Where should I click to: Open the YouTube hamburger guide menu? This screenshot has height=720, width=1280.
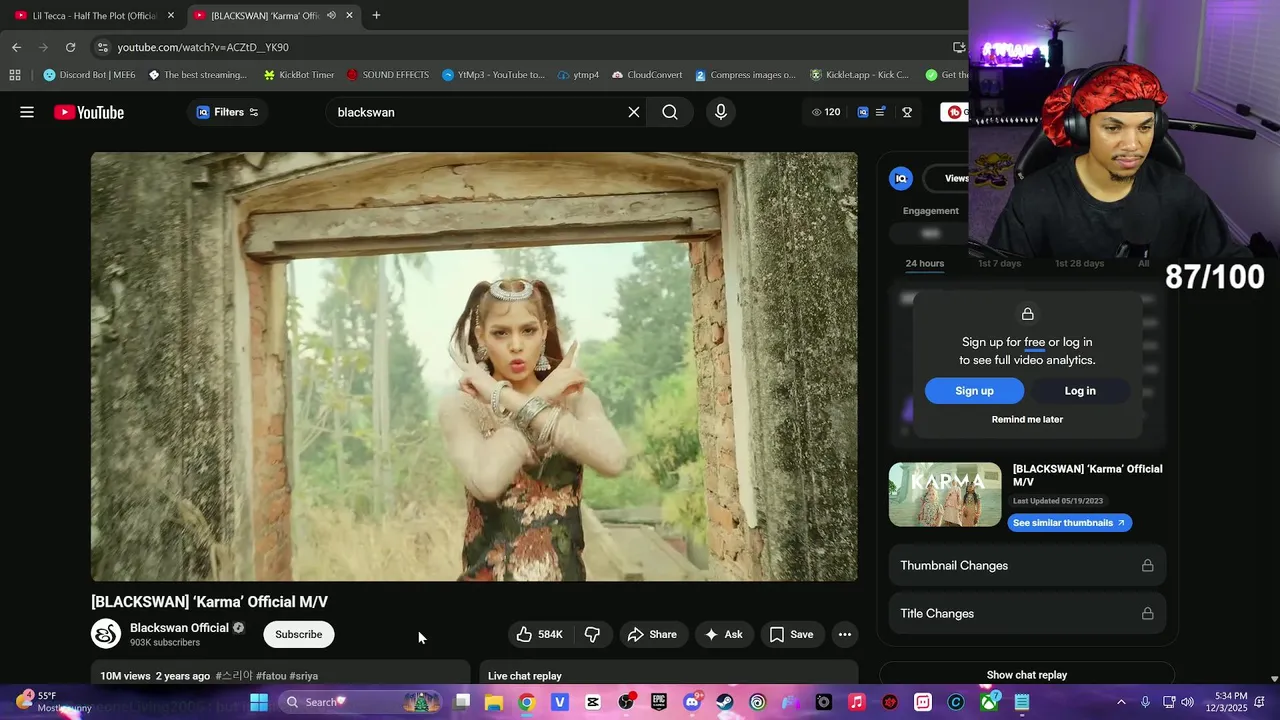pos(27,112)
